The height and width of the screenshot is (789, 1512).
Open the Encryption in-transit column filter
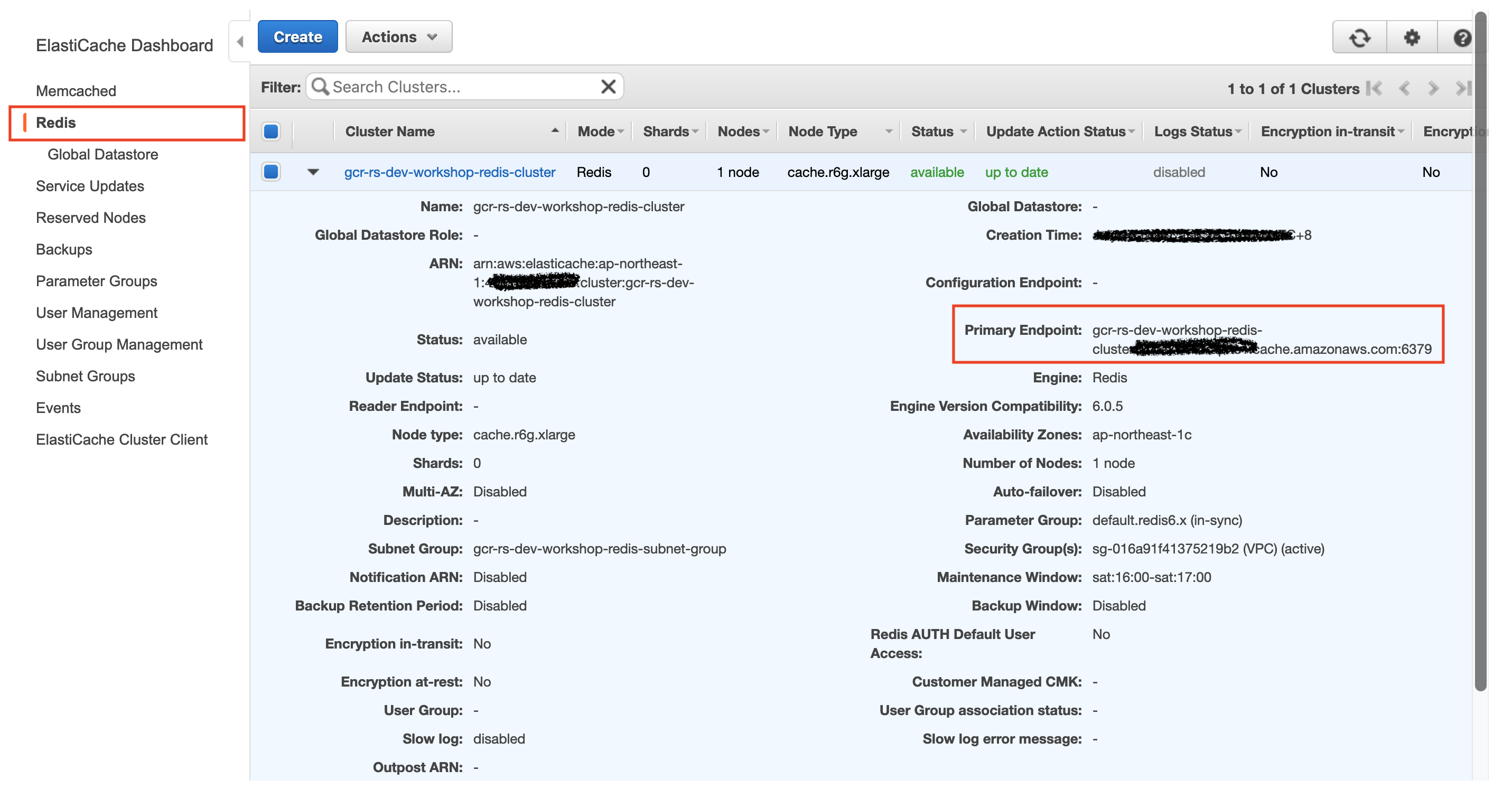click(1401, 131)
